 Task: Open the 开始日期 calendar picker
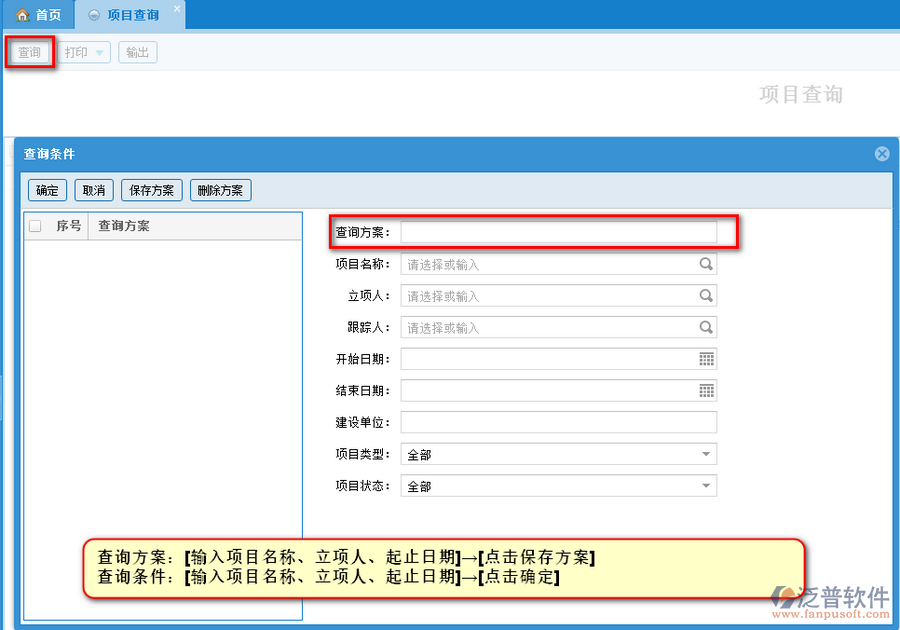click(706, 359)
